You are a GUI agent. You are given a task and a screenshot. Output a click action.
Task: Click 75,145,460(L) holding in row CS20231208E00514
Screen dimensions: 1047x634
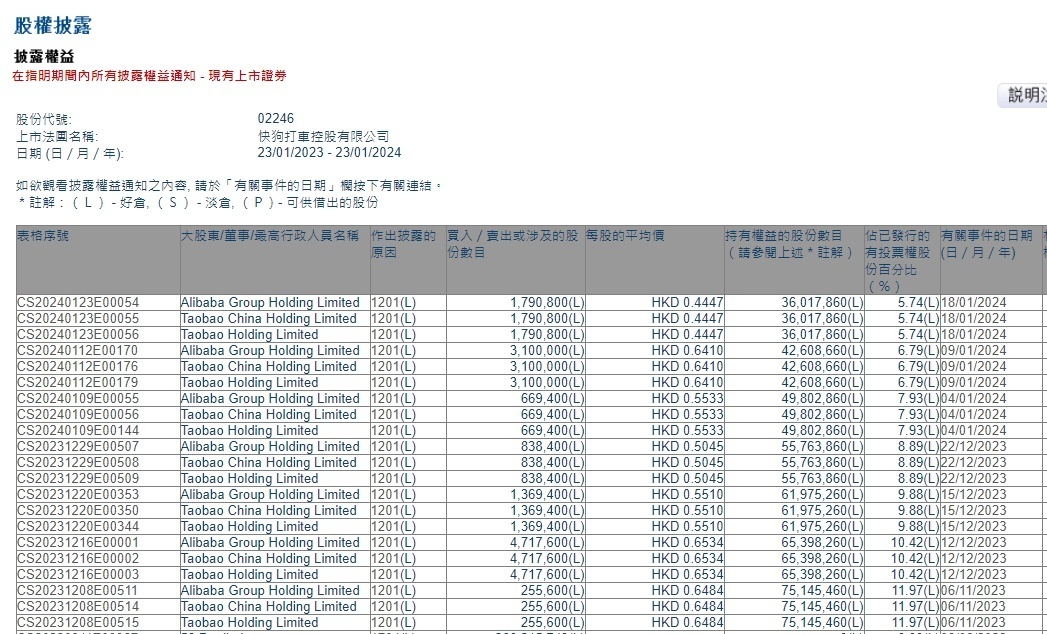822,607
